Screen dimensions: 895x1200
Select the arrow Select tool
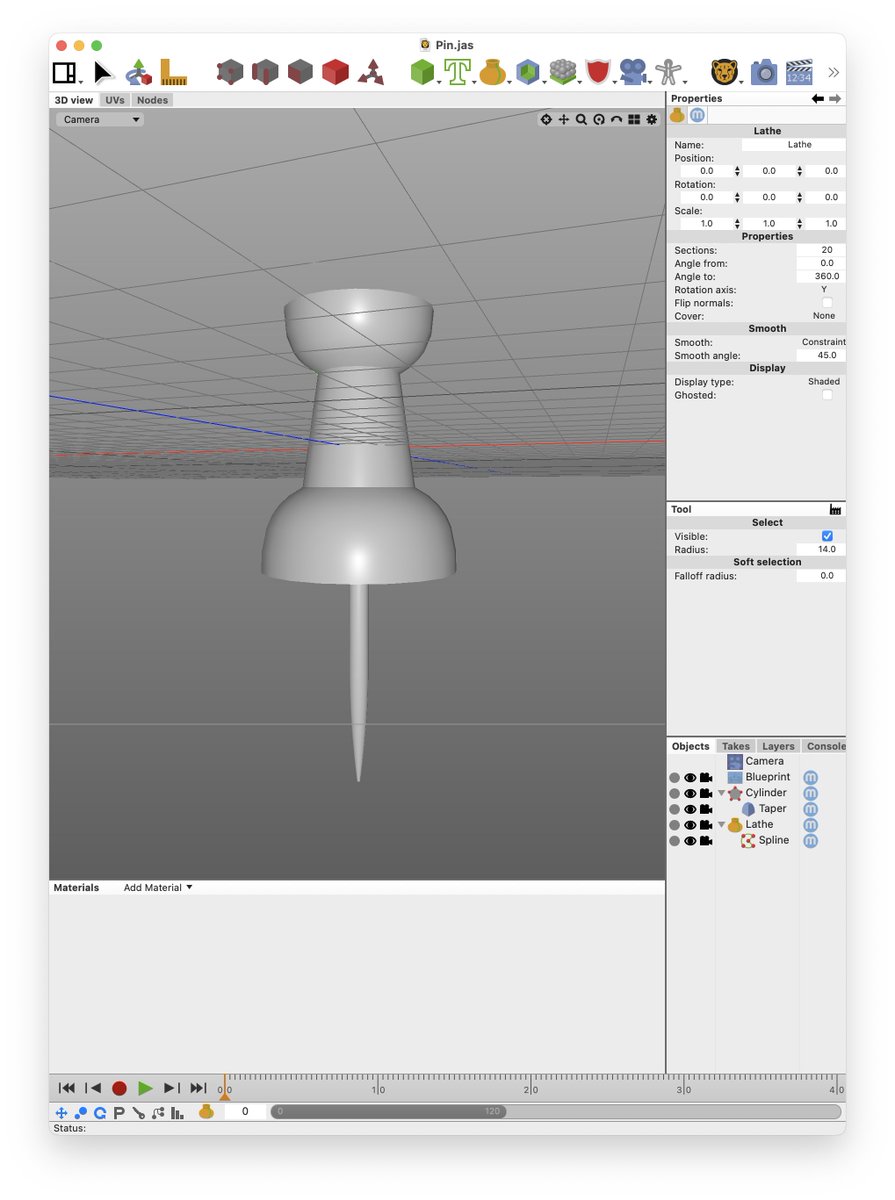pos(103,72)
